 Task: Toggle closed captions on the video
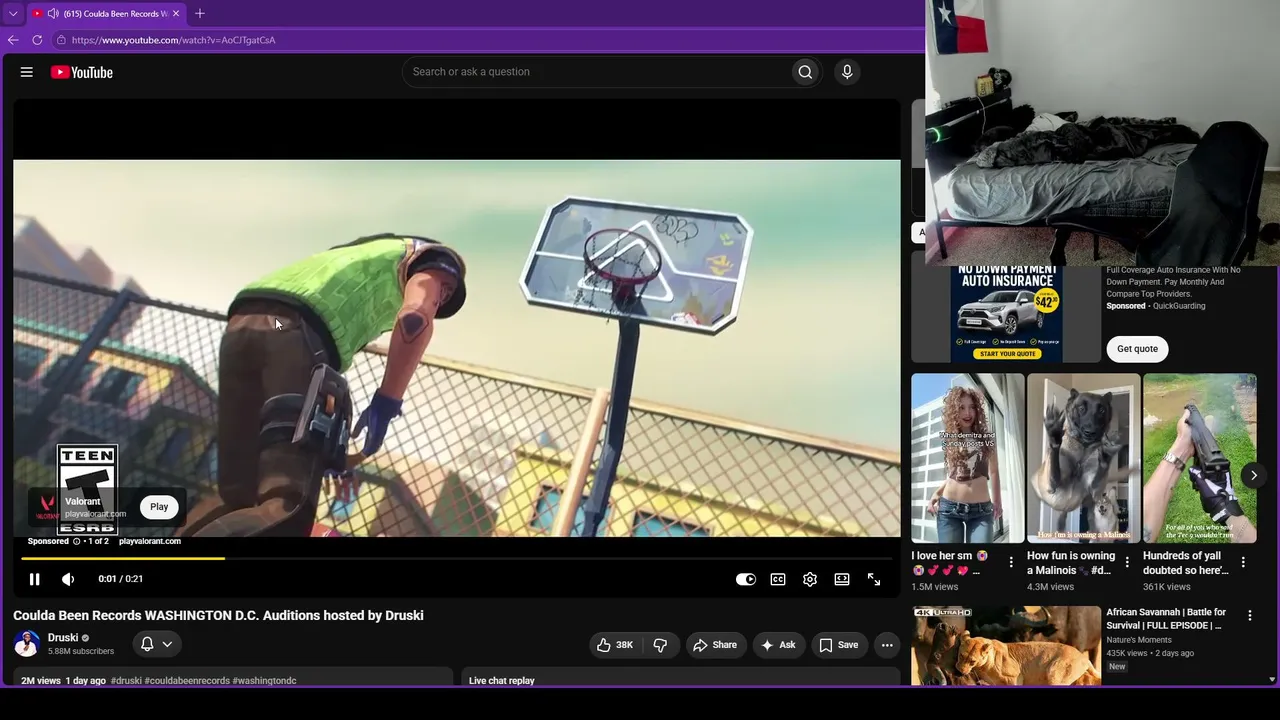tap(778, 579)
